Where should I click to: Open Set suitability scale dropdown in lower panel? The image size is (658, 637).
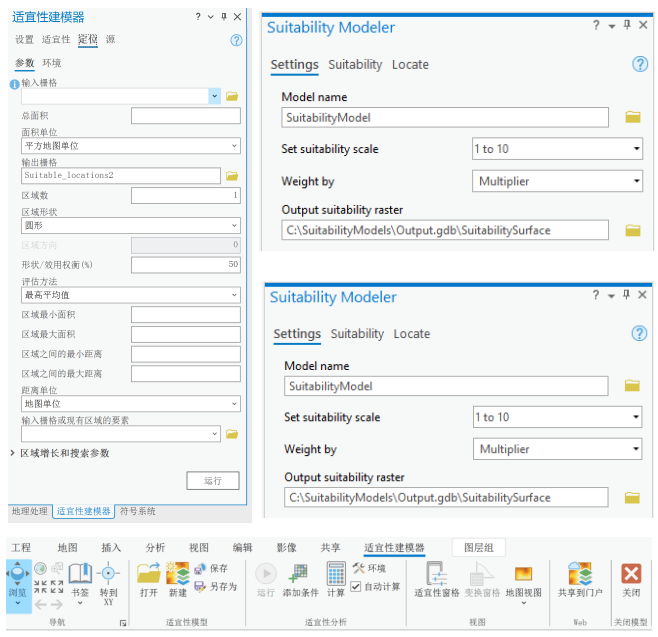tap(557, 417)
